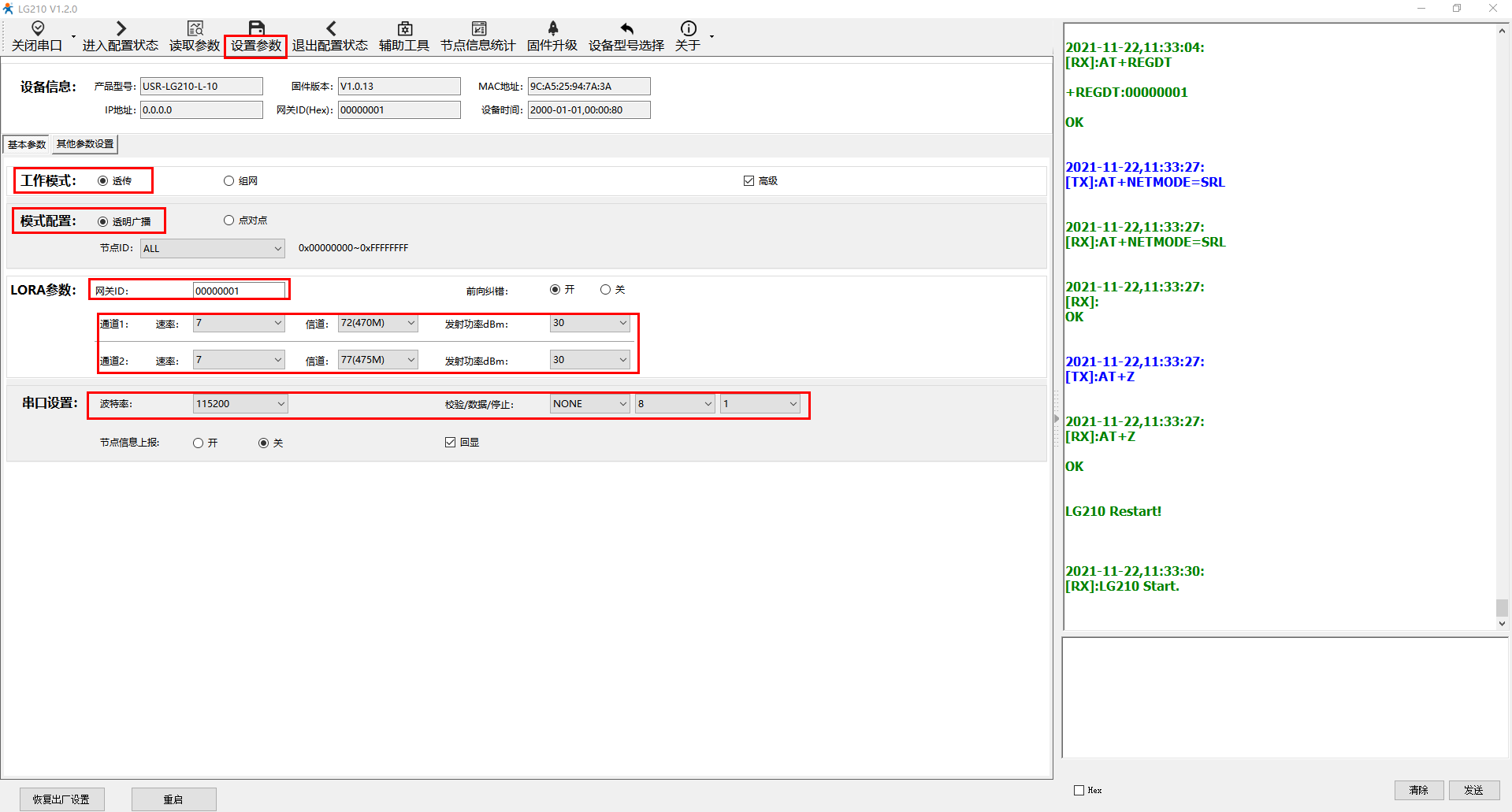Viewport: 1512px width, 812px height.
Task: Click the 固件升级 rocket icon
Action: pos(552,29)
